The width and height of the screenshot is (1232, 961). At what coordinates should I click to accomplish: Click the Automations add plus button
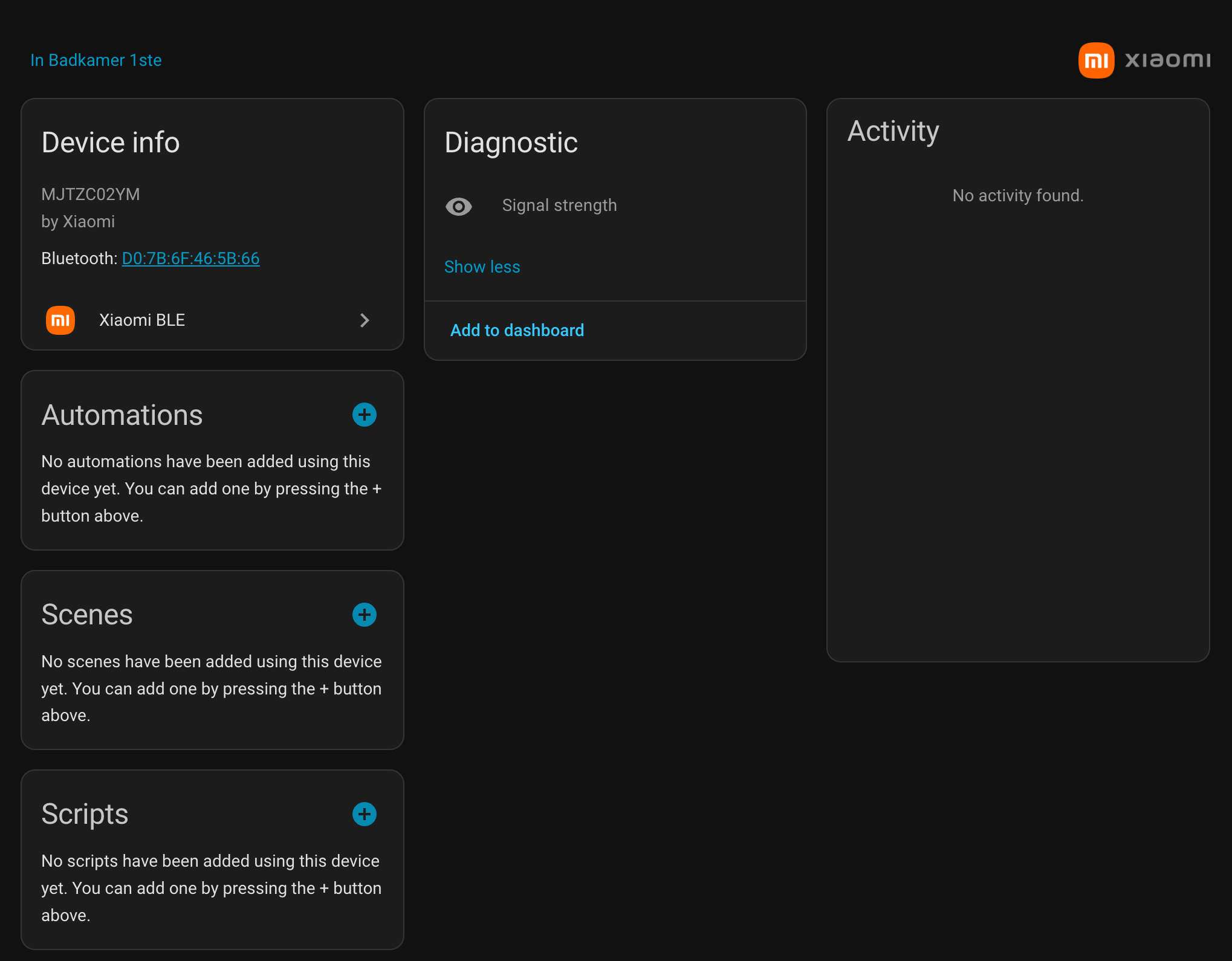point(364,415)
